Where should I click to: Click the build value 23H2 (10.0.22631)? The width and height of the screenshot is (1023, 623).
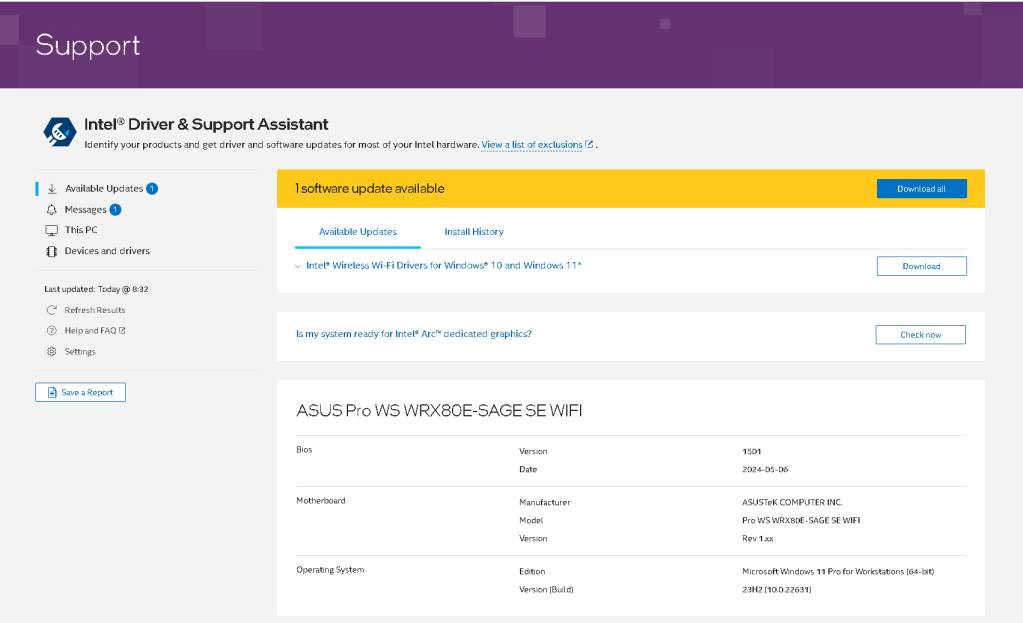coord(776,590)
